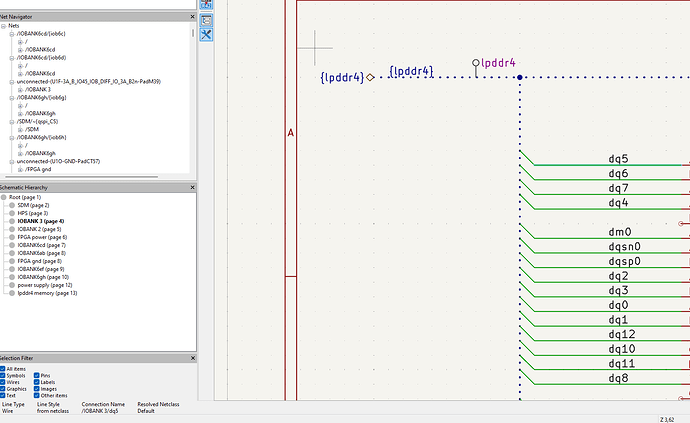
Task: Select the bus junction dot
Action: click(520, 77)
